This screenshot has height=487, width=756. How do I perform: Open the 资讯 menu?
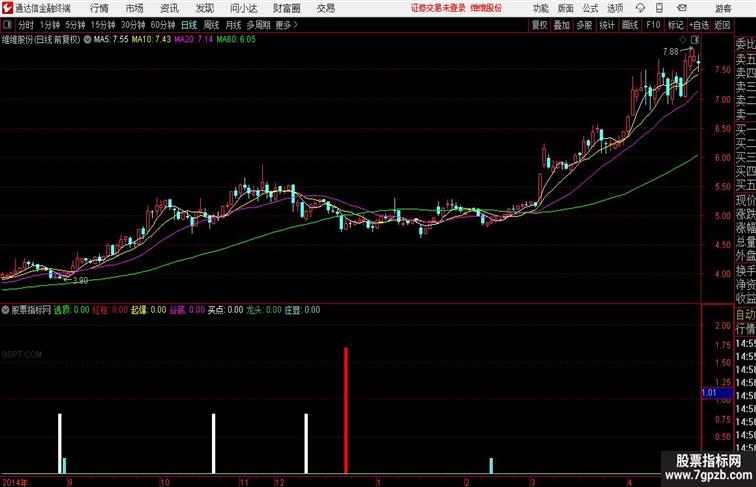point(169,8)
